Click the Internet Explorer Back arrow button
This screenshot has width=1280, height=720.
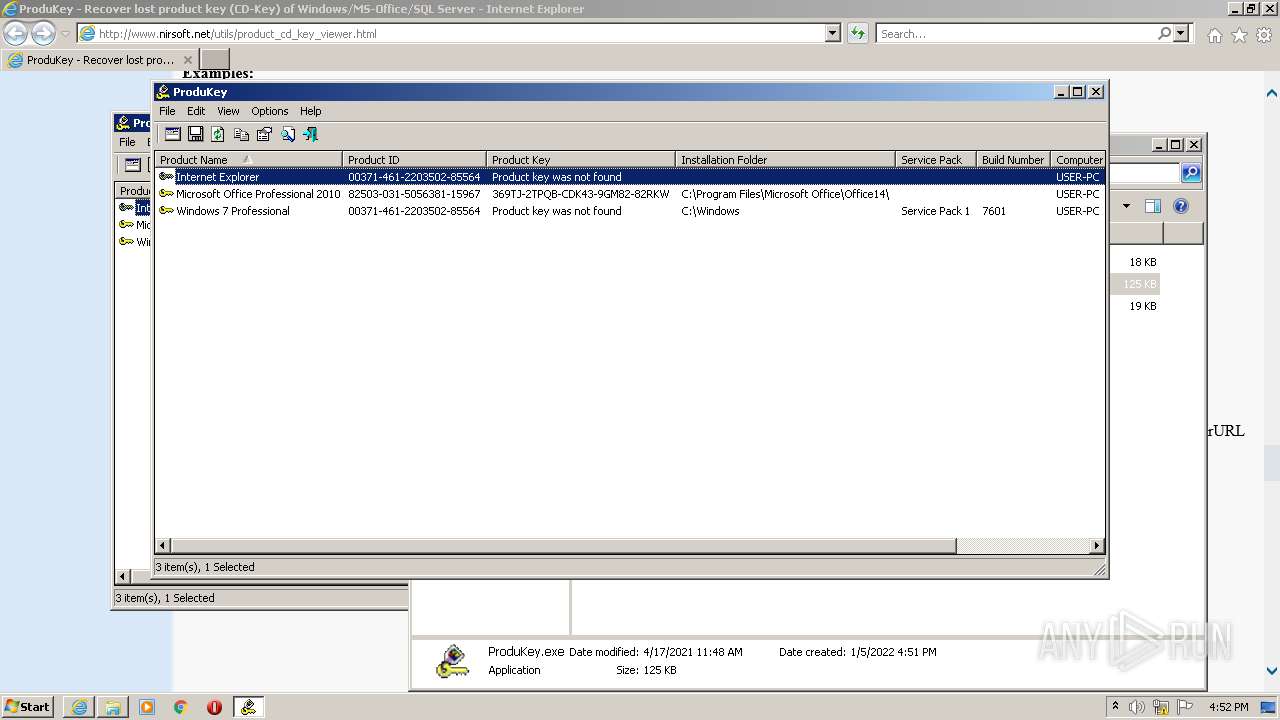[15, 33]
